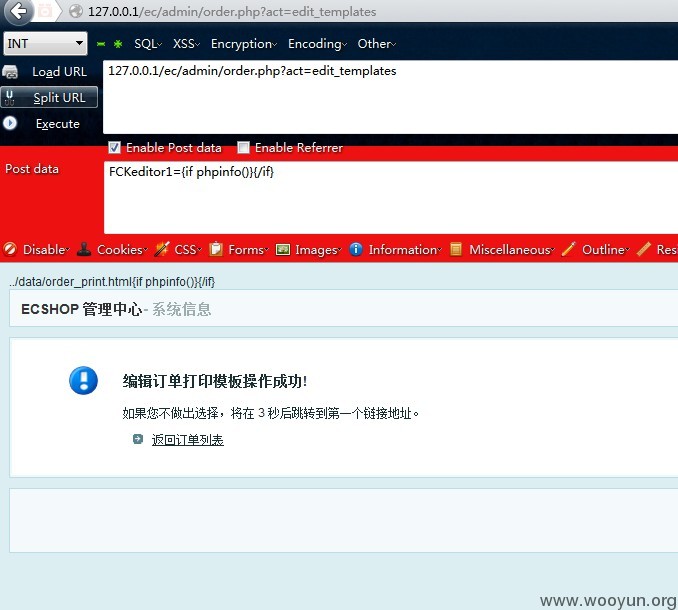
Task: Open the Other dropdown menu
Action: click(377, 44)
